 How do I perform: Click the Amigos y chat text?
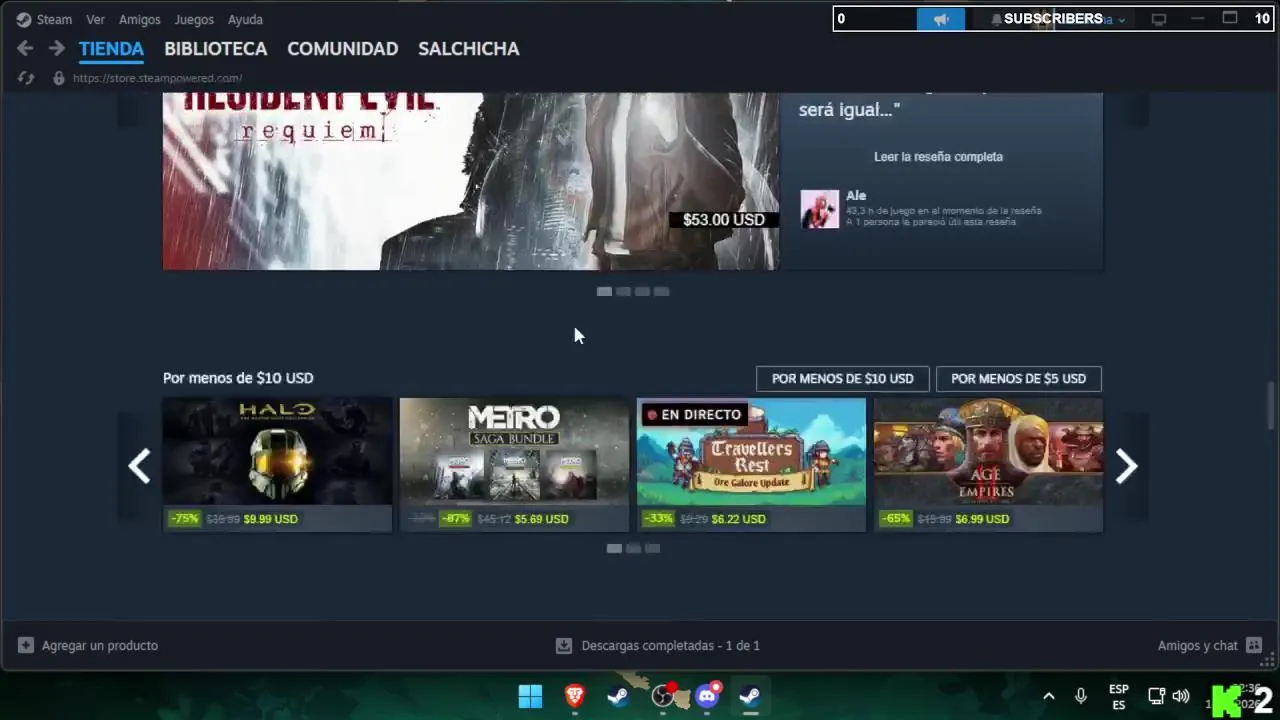coord(1197,646)
